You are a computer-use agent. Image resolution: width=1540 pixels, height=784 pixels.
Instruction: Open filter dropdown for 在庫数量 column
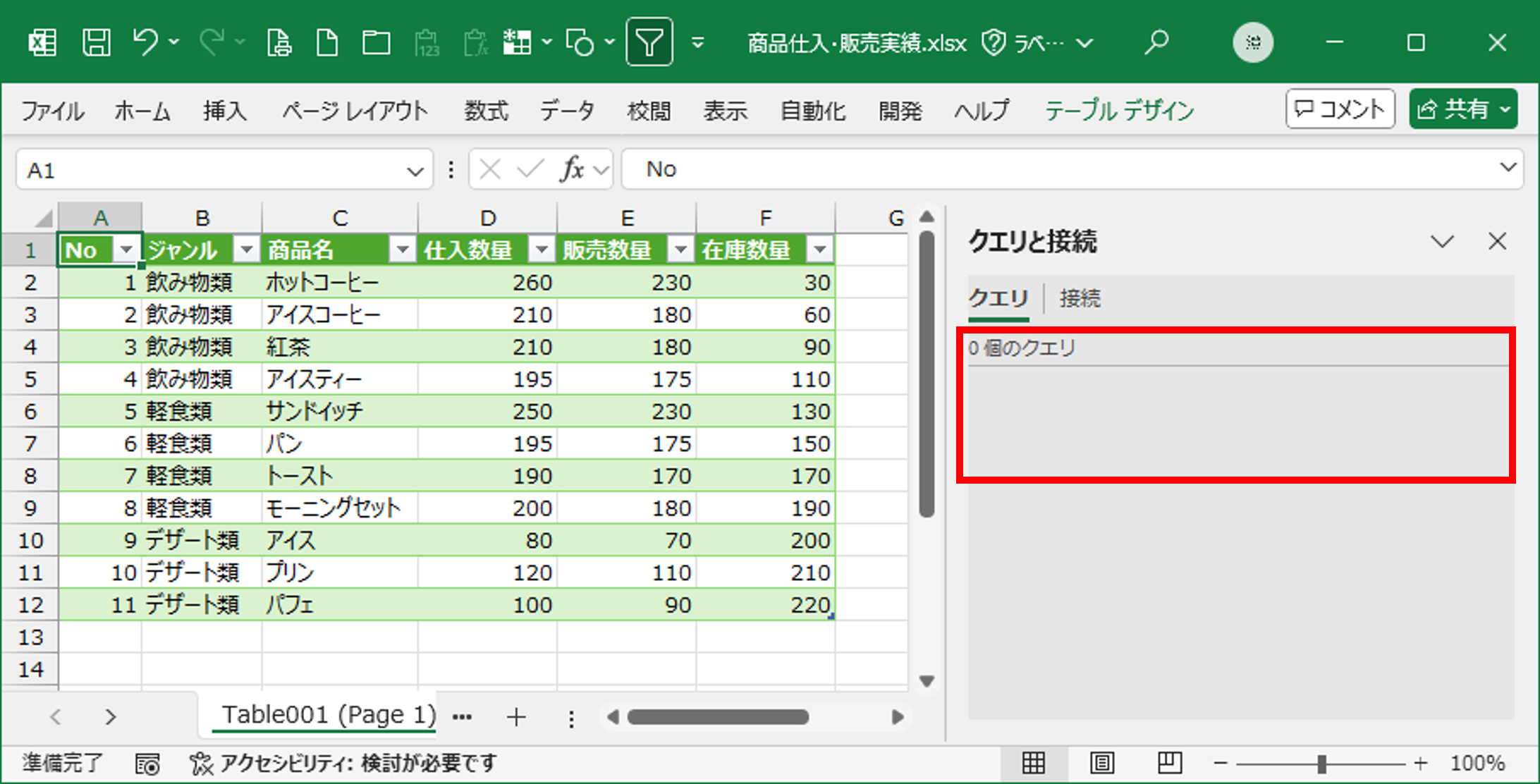click(820, 250)
